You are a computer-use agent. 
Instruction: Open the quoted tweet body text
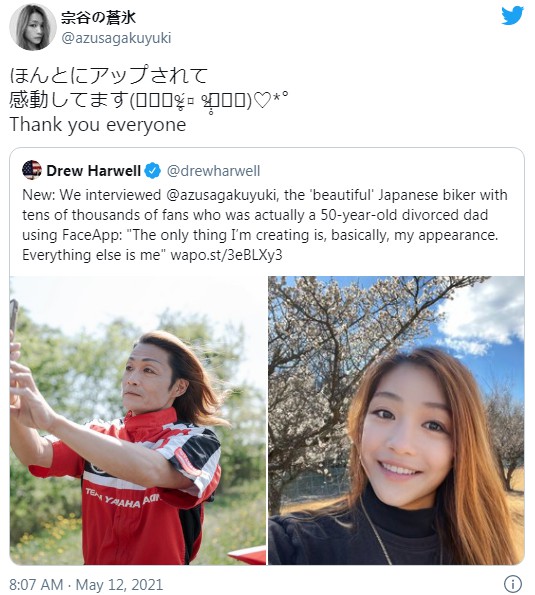pos(265,225)
